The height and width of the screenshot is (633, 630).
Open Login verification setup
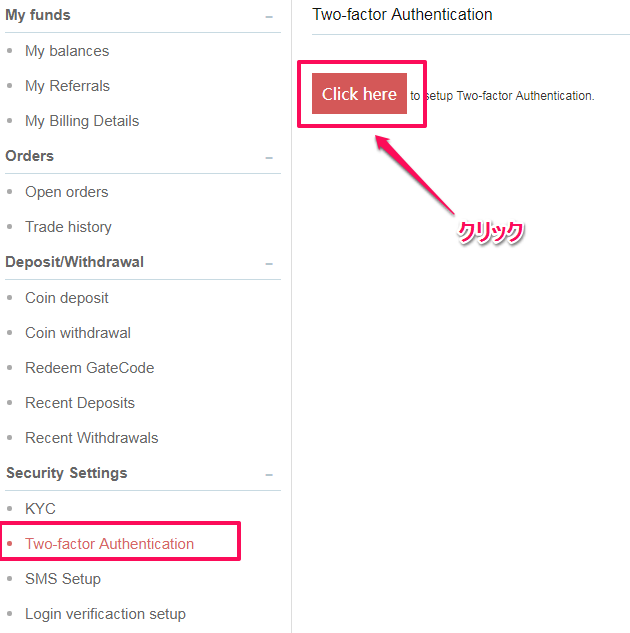pos(105,614)
